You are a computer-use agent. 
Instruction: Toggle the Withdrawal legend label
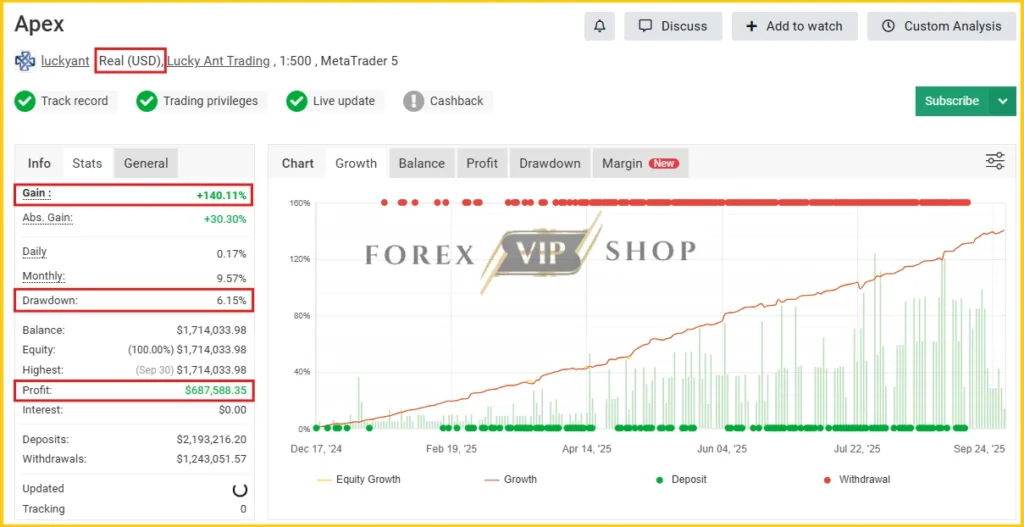(864, 480)
